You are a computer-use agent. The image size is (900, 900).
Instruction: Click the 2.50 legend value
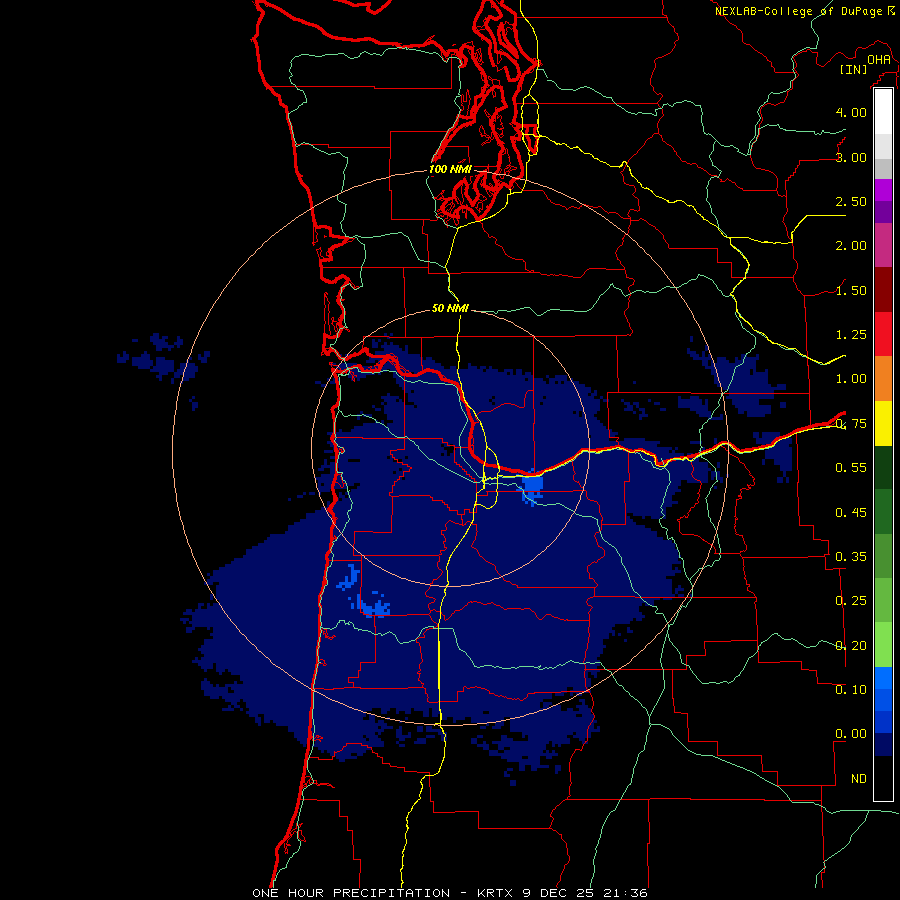[x=851, y=201]
